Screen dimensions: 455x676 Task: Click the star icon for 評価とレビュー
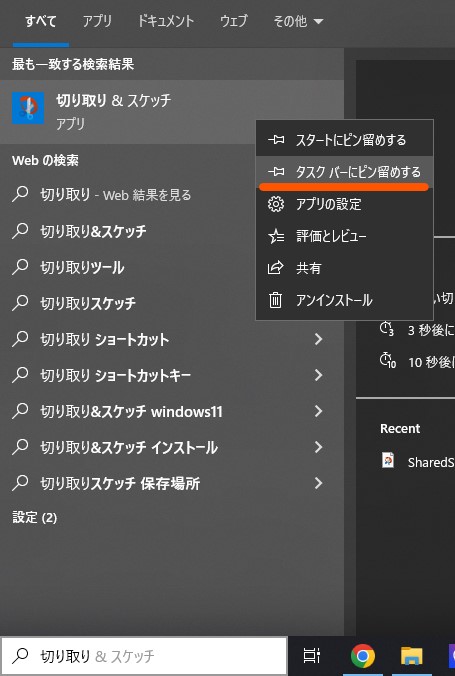pyautogui.click(x=276, y=236)
